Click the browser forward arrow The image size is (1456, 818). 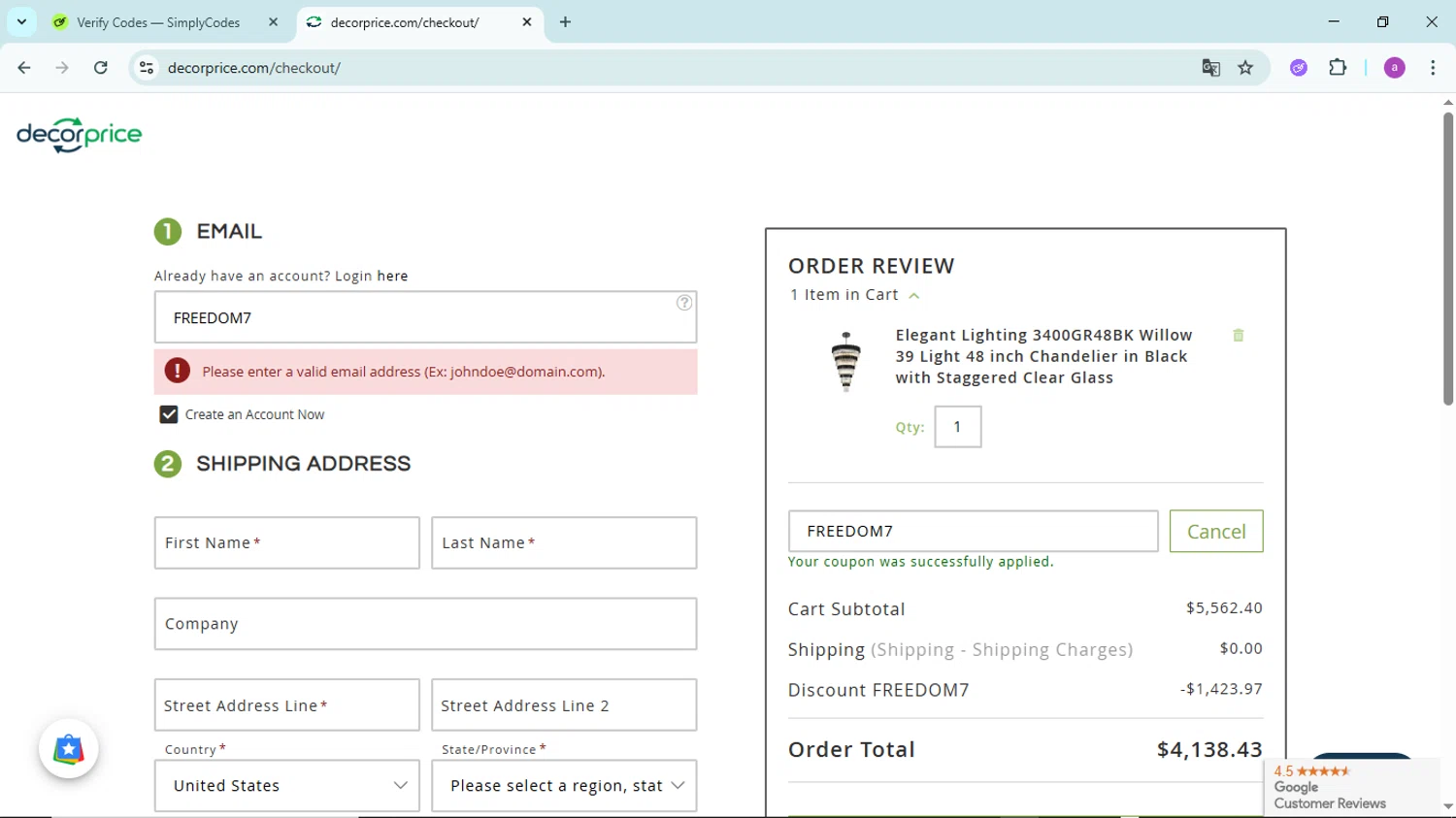tap(62, 68)
